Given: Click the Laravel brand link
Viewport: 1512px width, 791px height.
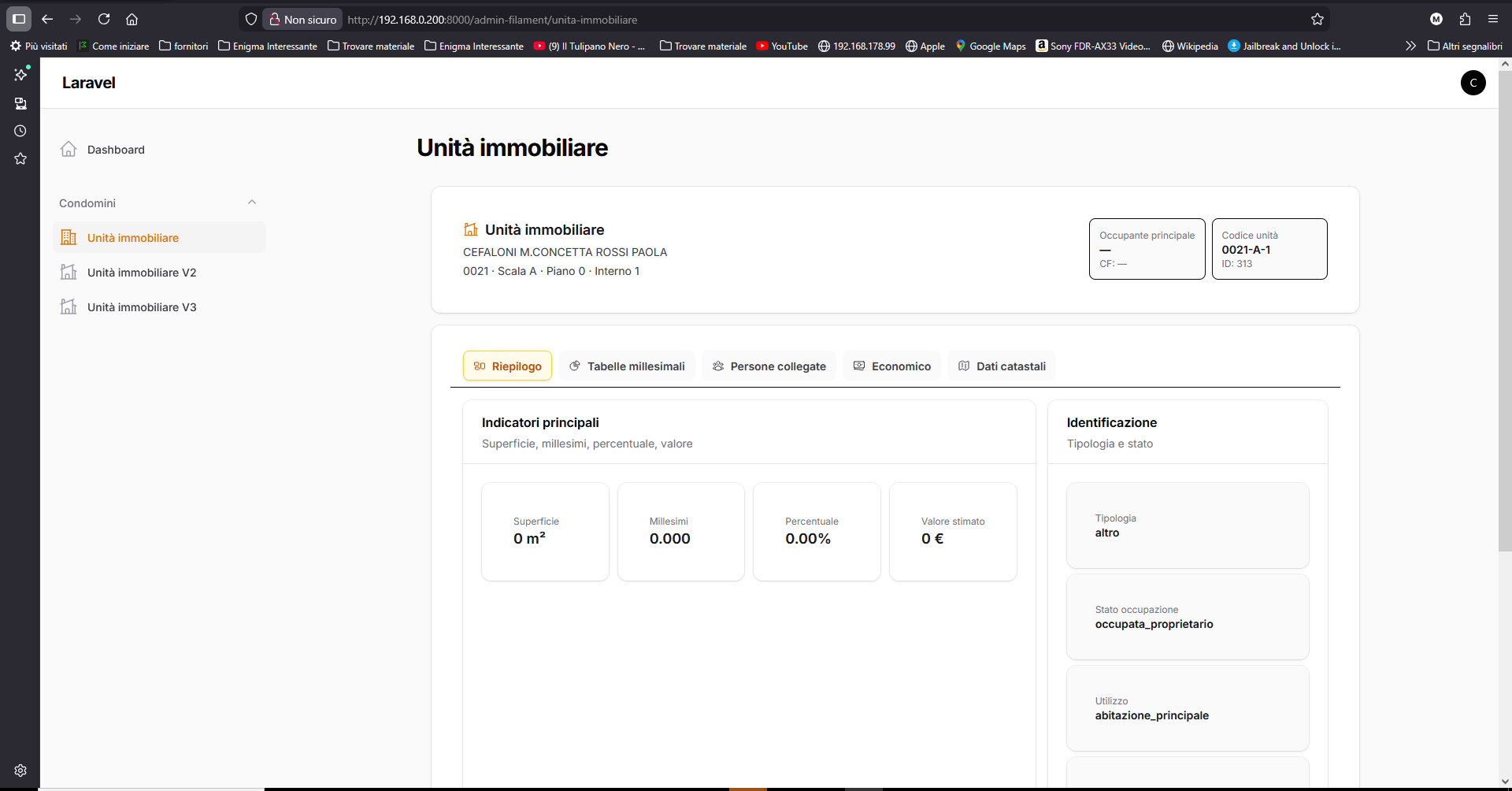Looking at the screenshot, I should 88,83.
